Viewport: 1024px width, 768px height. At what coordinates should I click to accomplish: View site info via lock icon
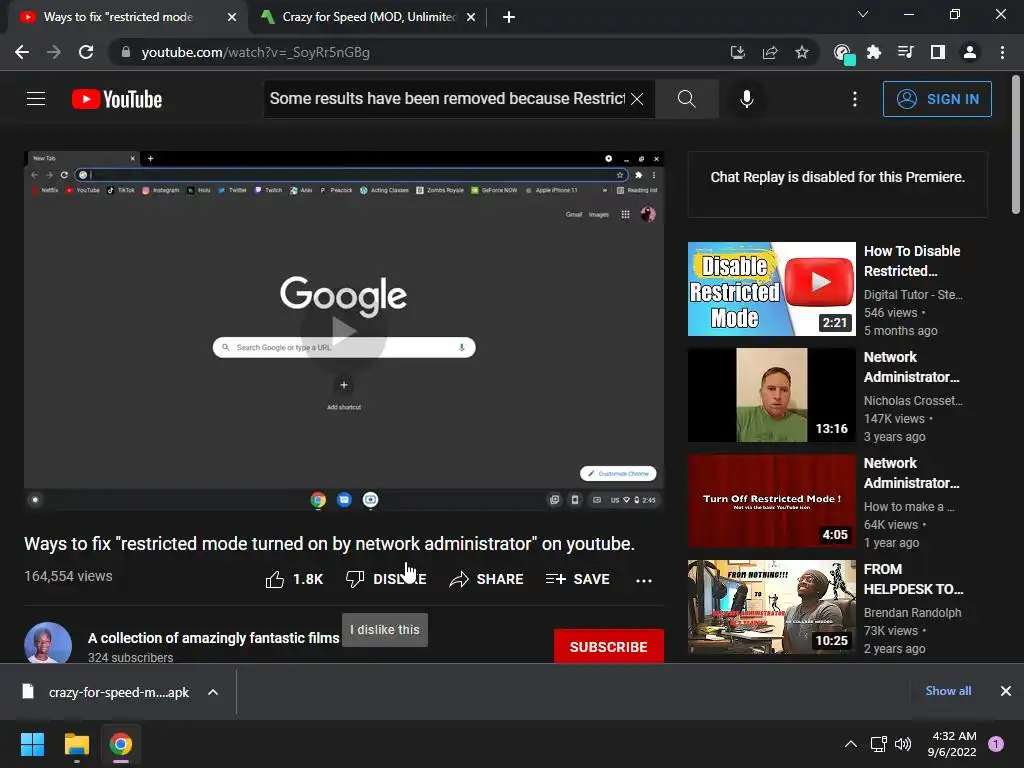(x=126, y=52)
